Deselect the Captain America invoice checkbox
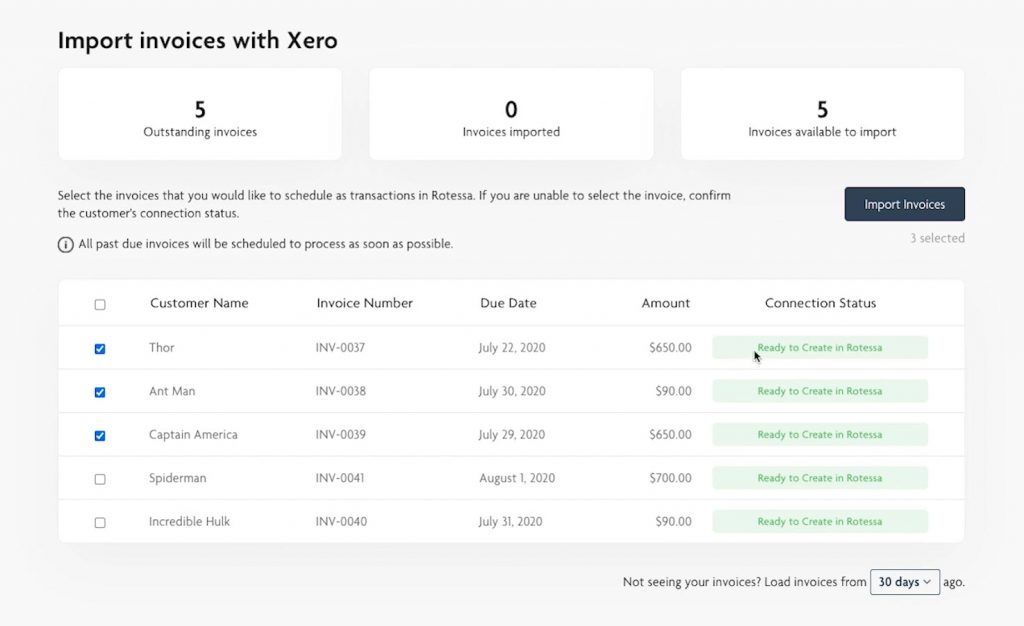Image resolution: width=1024 pixels, height=626 pixels. tap(100, 435)
